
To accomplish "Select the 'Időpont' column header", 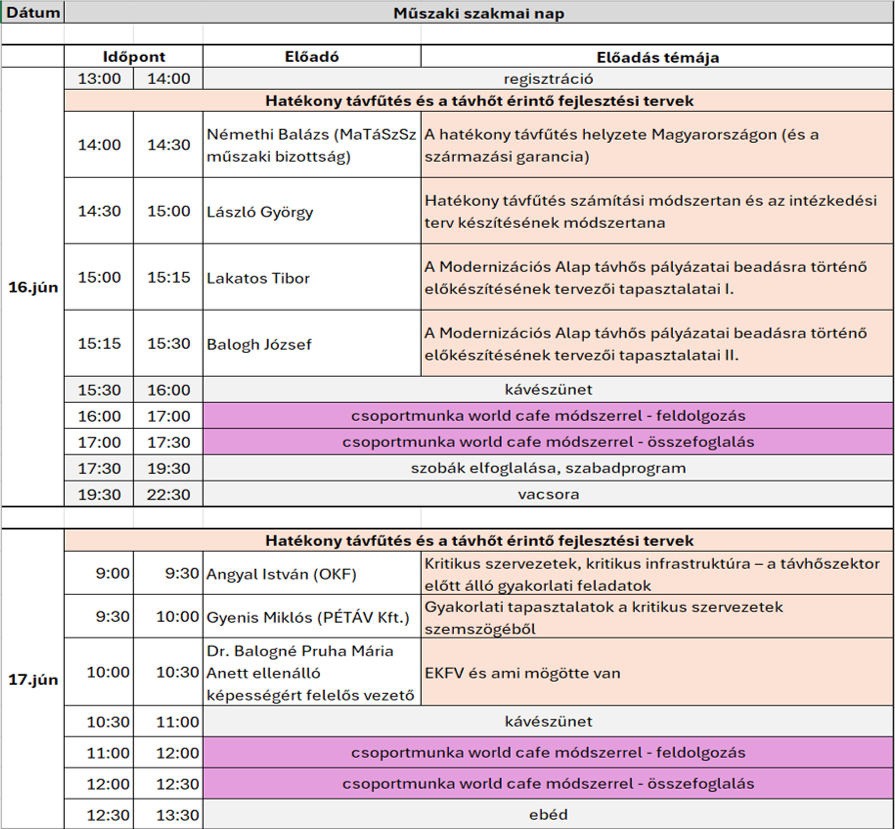I will (x=134, y=57).
